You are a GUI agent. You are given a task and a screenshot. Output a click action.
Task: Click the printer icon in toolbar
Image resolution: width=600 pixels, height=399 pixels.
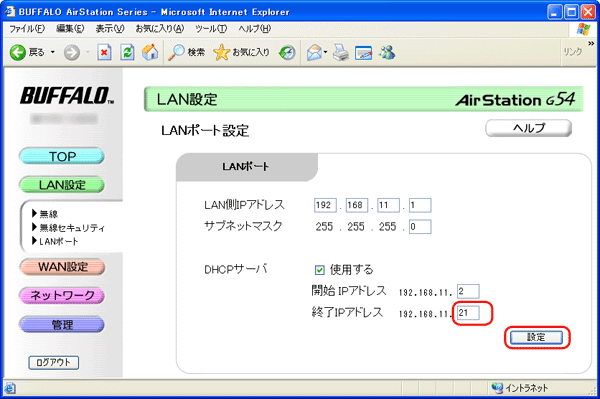pos(341,52)
